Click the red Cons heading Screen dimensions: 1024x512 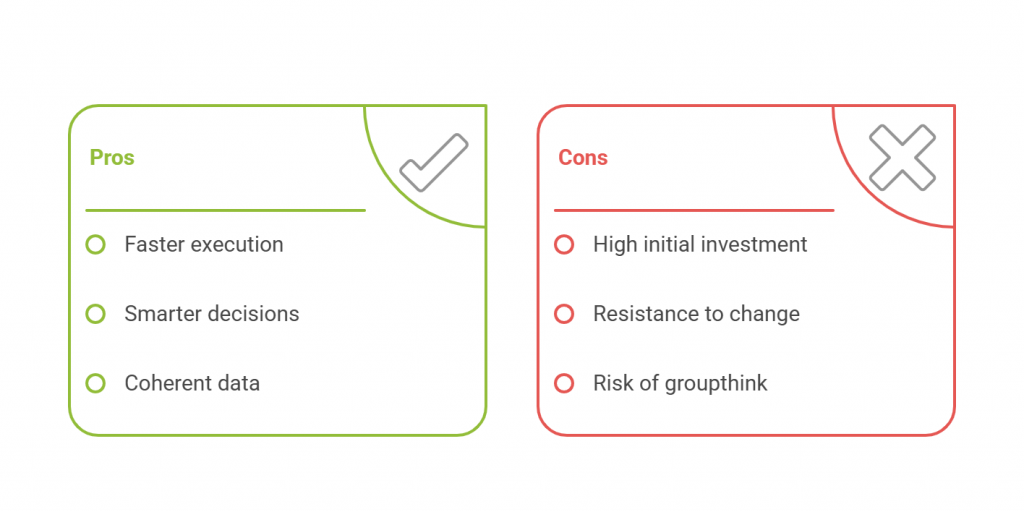click(x=583, y=158)
